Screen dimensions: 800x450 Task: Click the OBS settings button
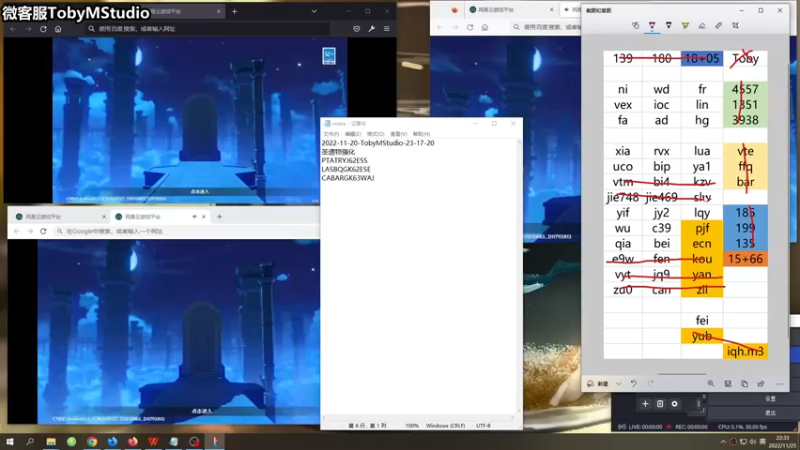pyautogui.click(x=770, y=398)
